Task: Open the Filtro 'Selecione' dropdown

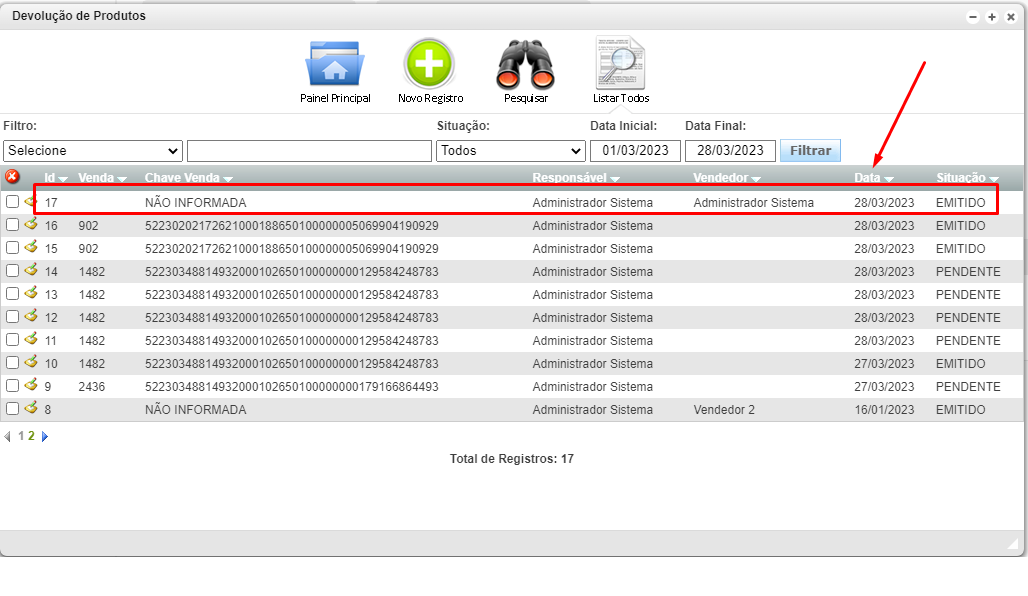Action: click(x=92, y=151)
